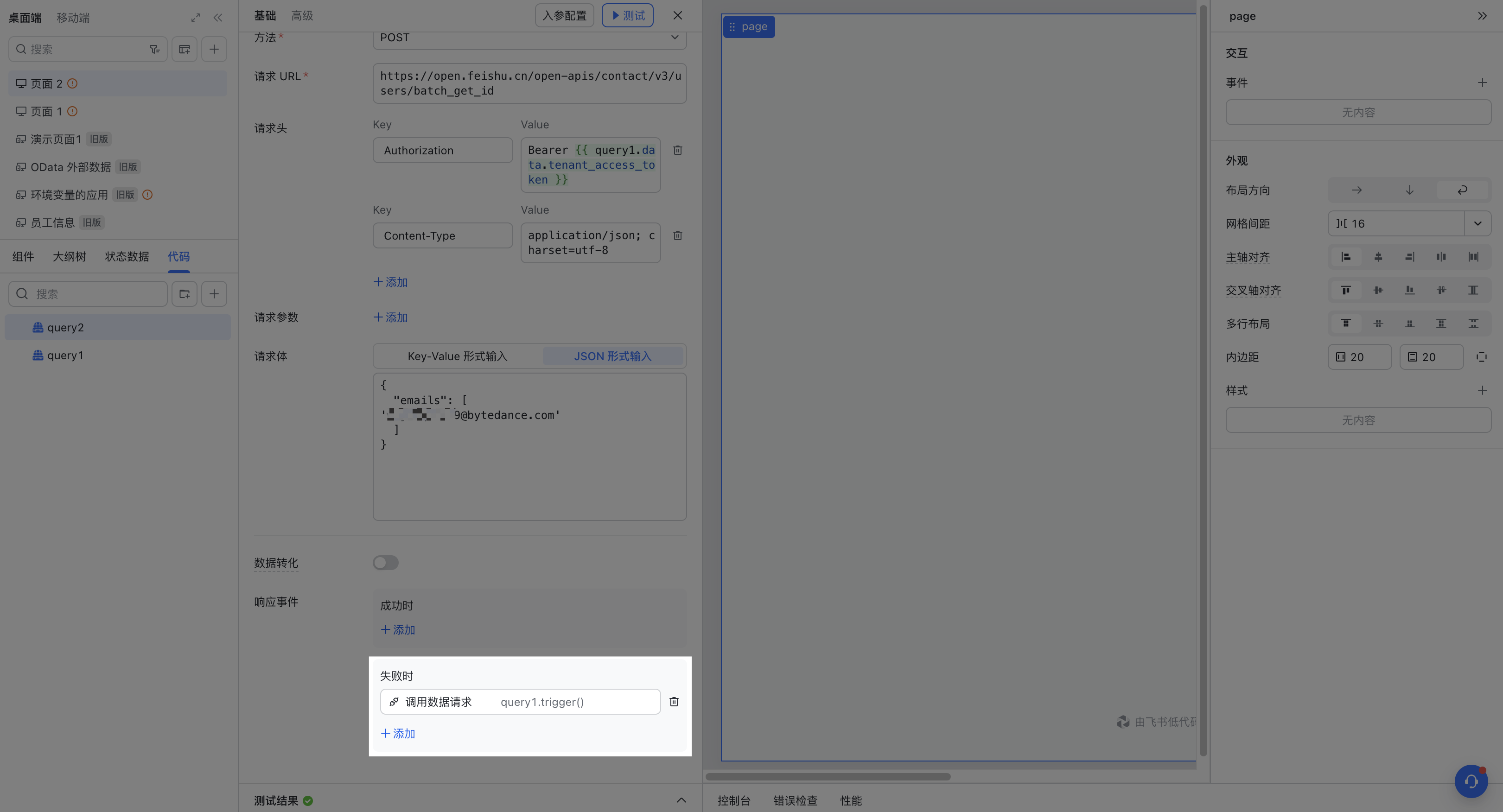This screenshot has height=812, width=1503.
Task: Add a new page with plus button
Action: click(214, 50)
